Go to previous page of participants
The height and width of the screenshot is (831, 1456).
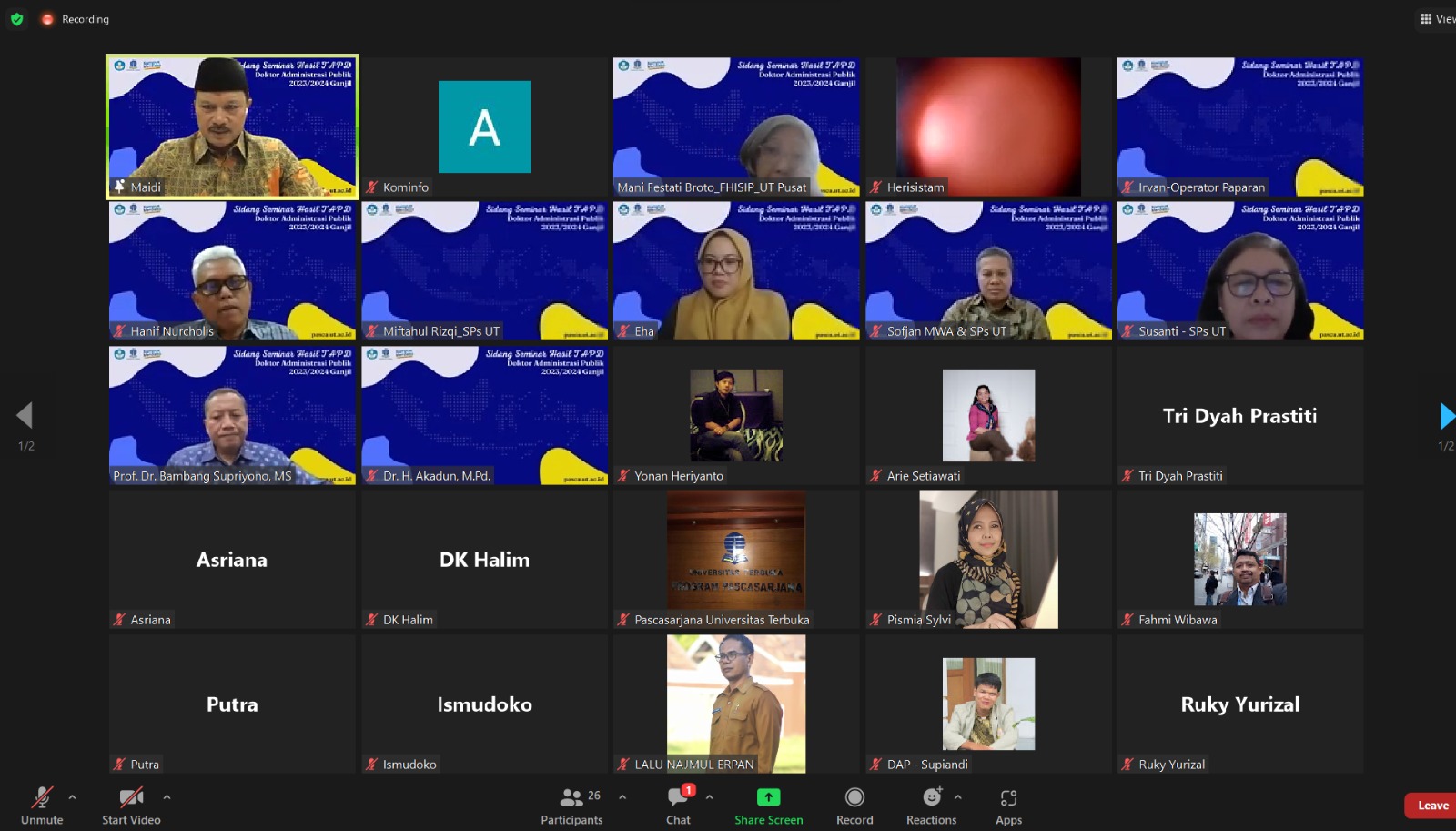coord(25,416)
